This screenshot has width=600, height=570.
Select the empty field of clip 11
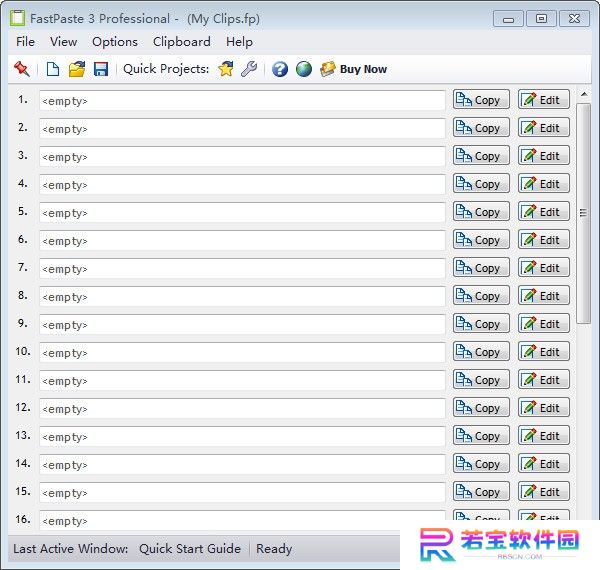click(242, 381)
